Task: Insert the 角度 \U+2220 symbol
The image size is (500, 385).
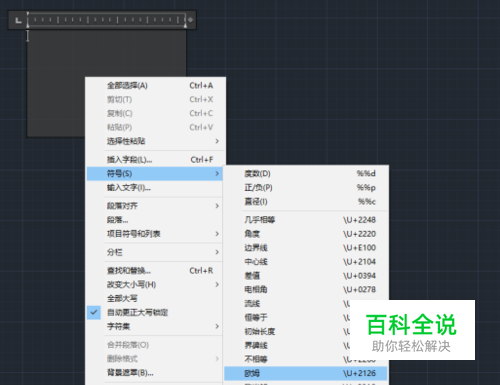Action: 306,234
